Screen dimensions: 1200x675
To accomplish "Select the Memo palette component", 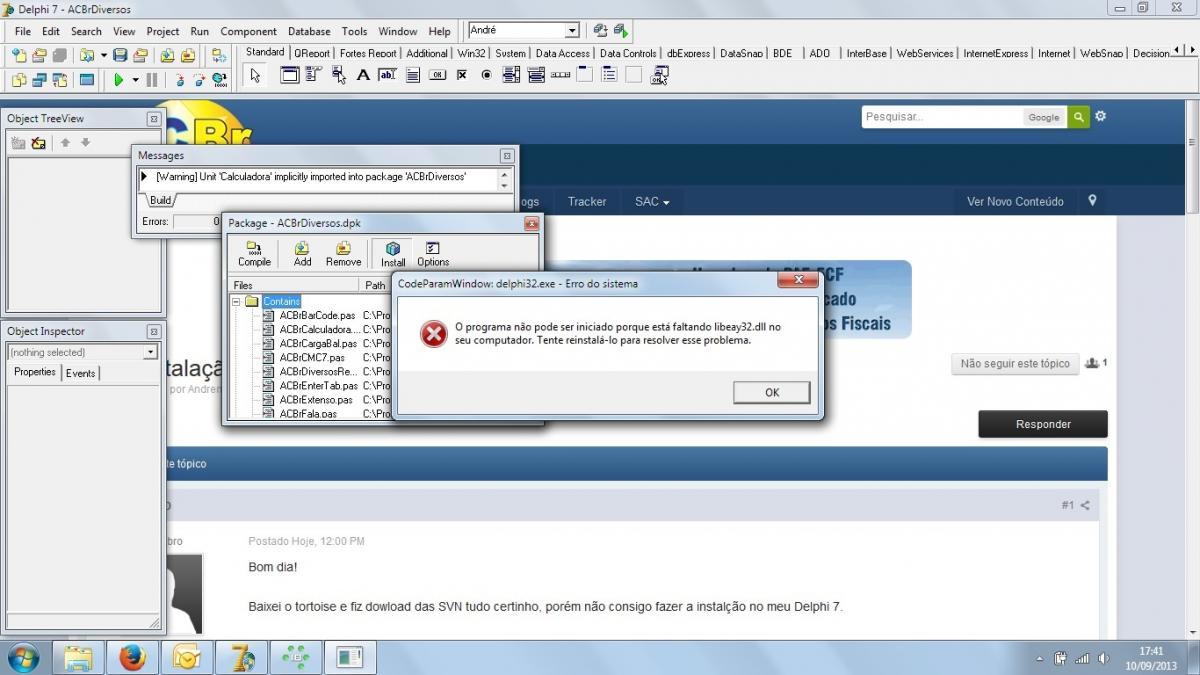I will coord(413,75).
